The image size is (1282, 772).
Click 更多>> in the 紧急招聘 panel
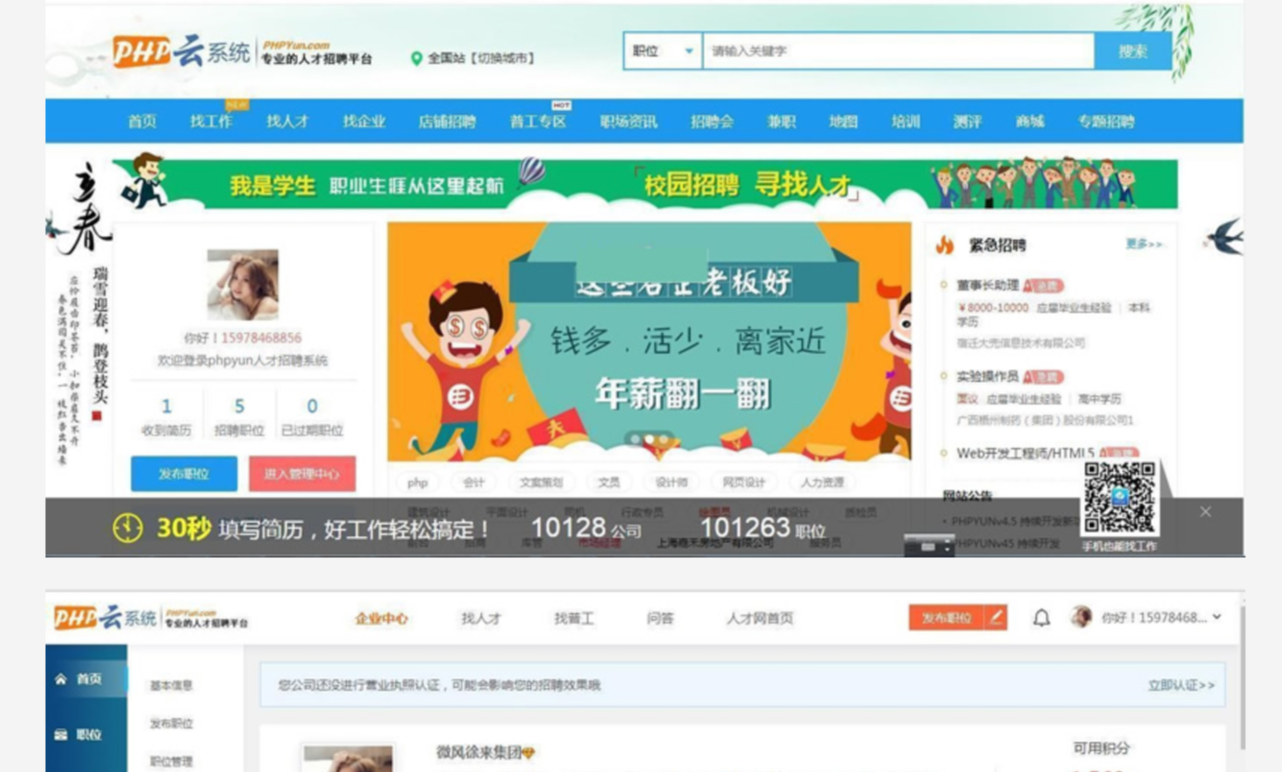(x=1144, y=244)
